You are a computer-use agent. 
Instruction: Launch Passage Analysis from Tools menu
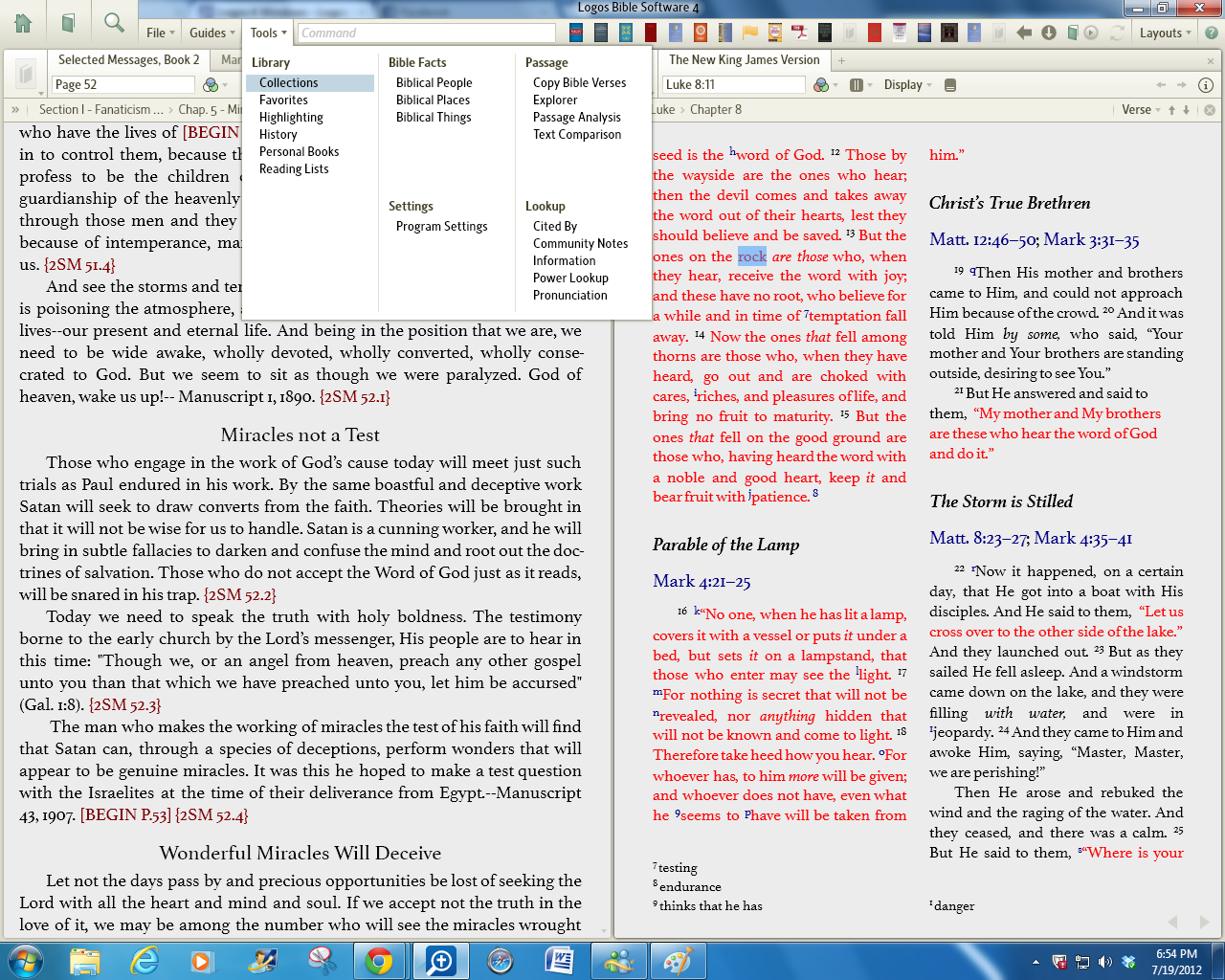click(576, 118)
